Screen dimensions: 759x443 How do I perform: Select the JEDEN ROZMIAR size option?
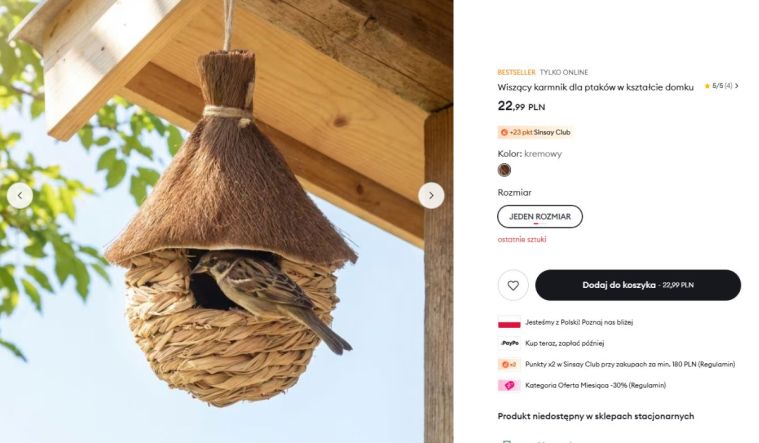[x=540, y=216]
